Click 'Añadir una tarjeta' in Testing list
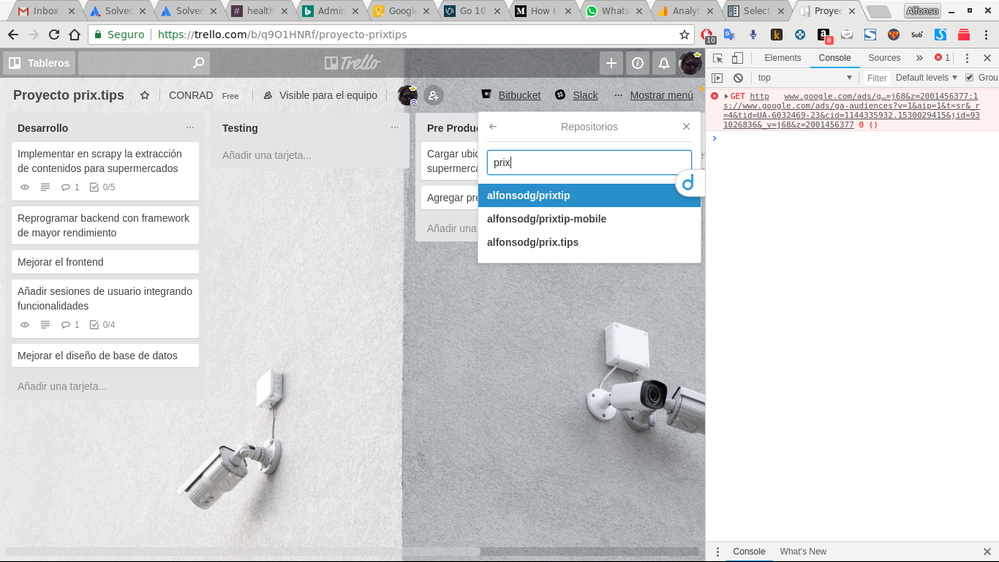The image size is (999, 562). click(x=267, y=155)
